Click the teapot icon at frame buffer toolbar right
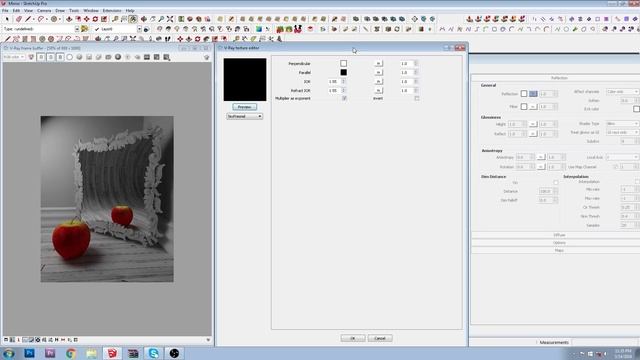The height and width of the screenshot is (360, 640). click(x=207, y=58)
